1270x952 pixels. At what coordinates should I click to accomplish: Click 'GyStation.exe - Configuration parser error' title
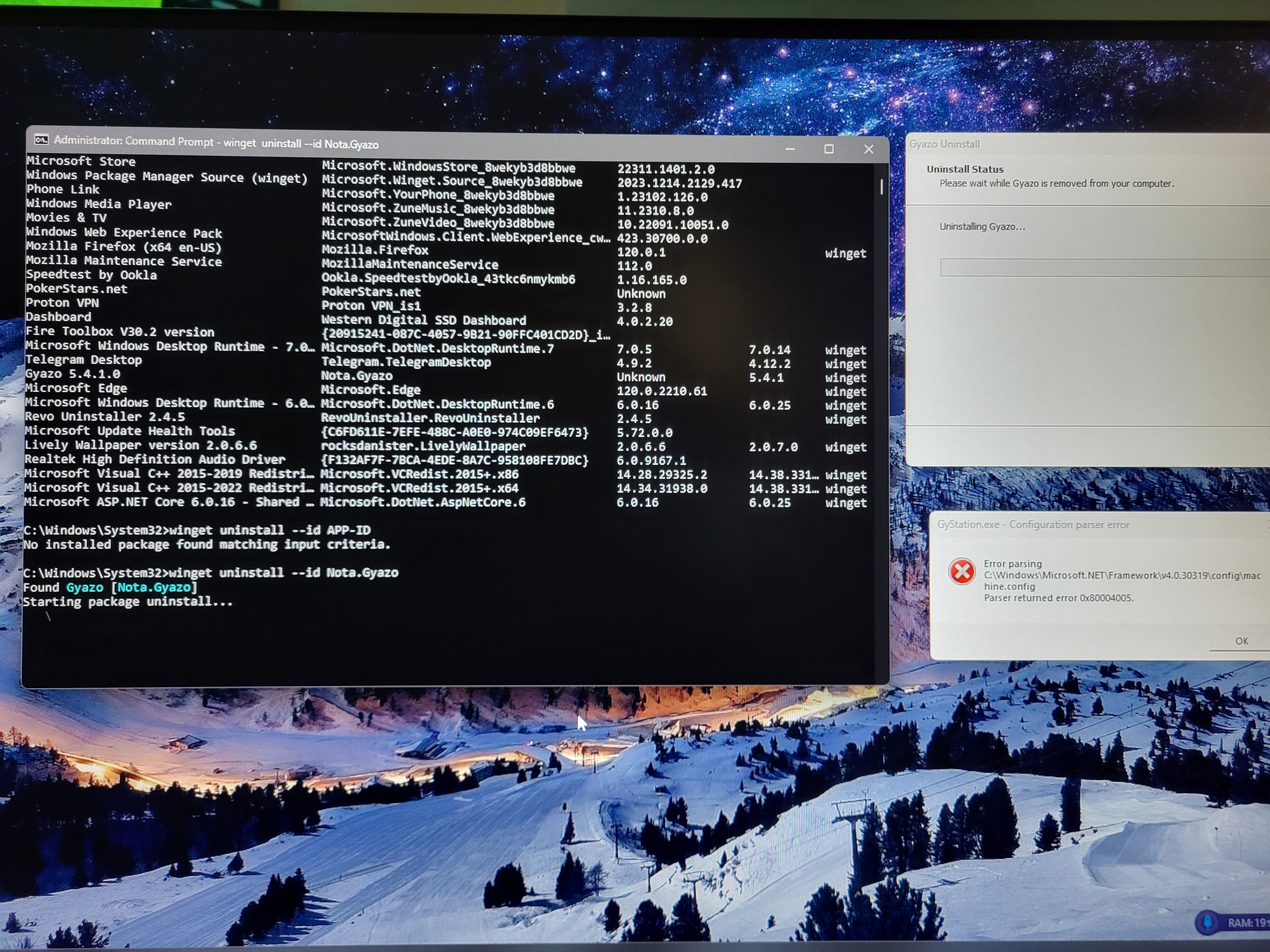[1033, 525]
